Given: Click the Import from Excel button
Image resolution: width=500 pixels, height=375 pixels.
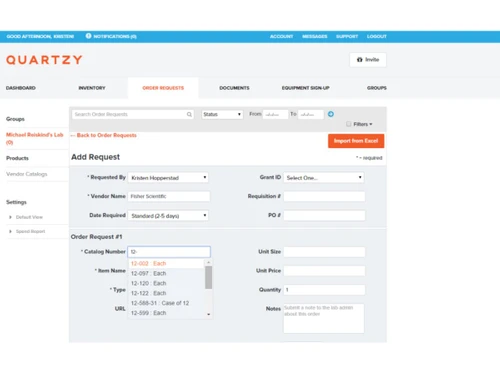Looking at the screenshot, I should tap(356, 141).
